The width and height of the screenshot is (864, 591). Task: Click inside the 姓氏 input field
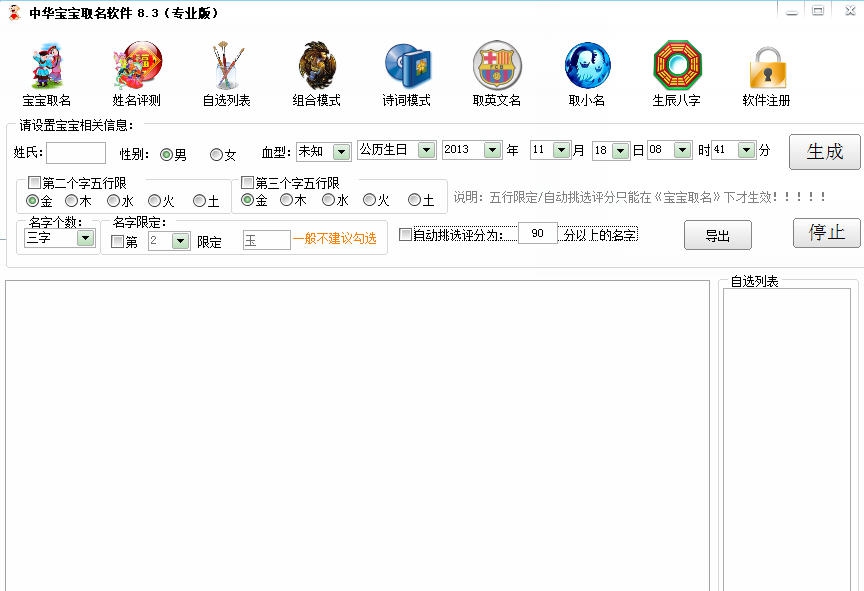point(77,152)
